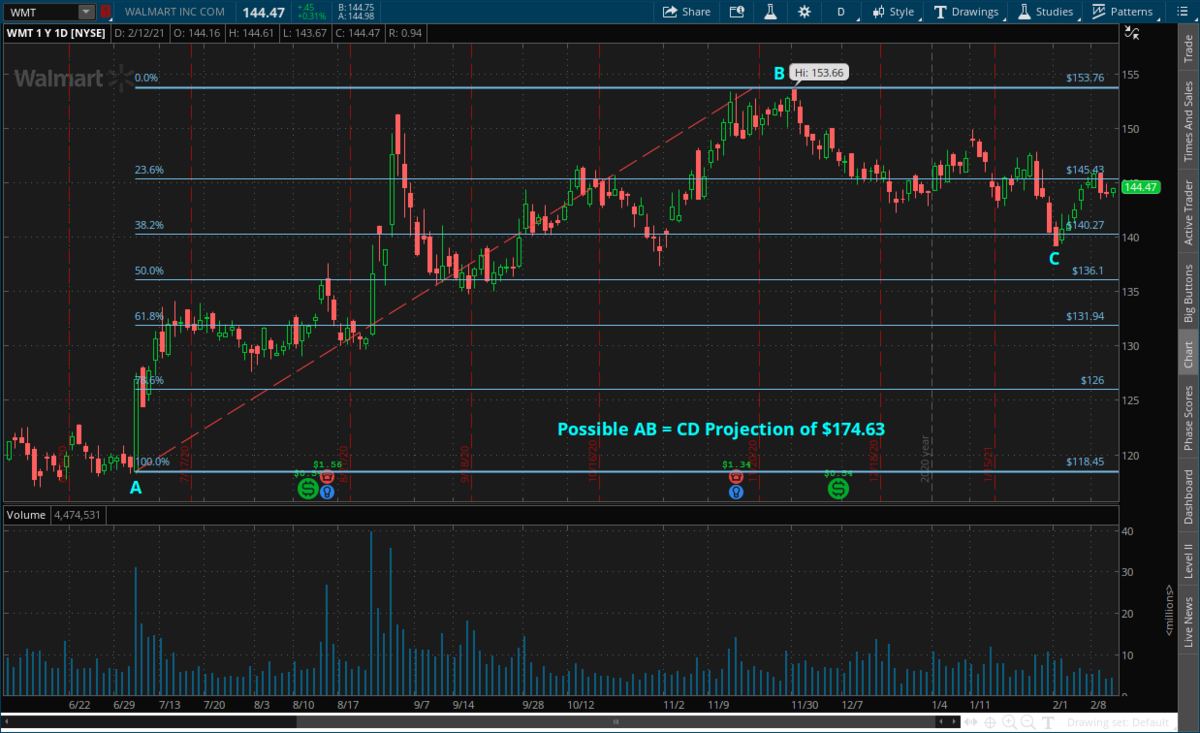The height and width of the screenshot is (733, 1200).
Task: Click the 50.0% Fibonacci percentage label
Action: click(149, 271)
